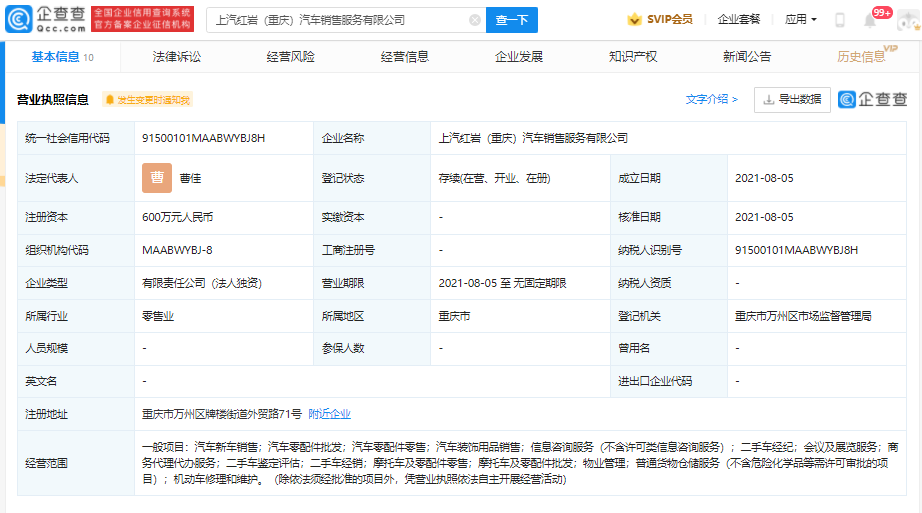The image size is (922, 513).
Task: Open the mobile phone app icon
Action: point(840,20)
